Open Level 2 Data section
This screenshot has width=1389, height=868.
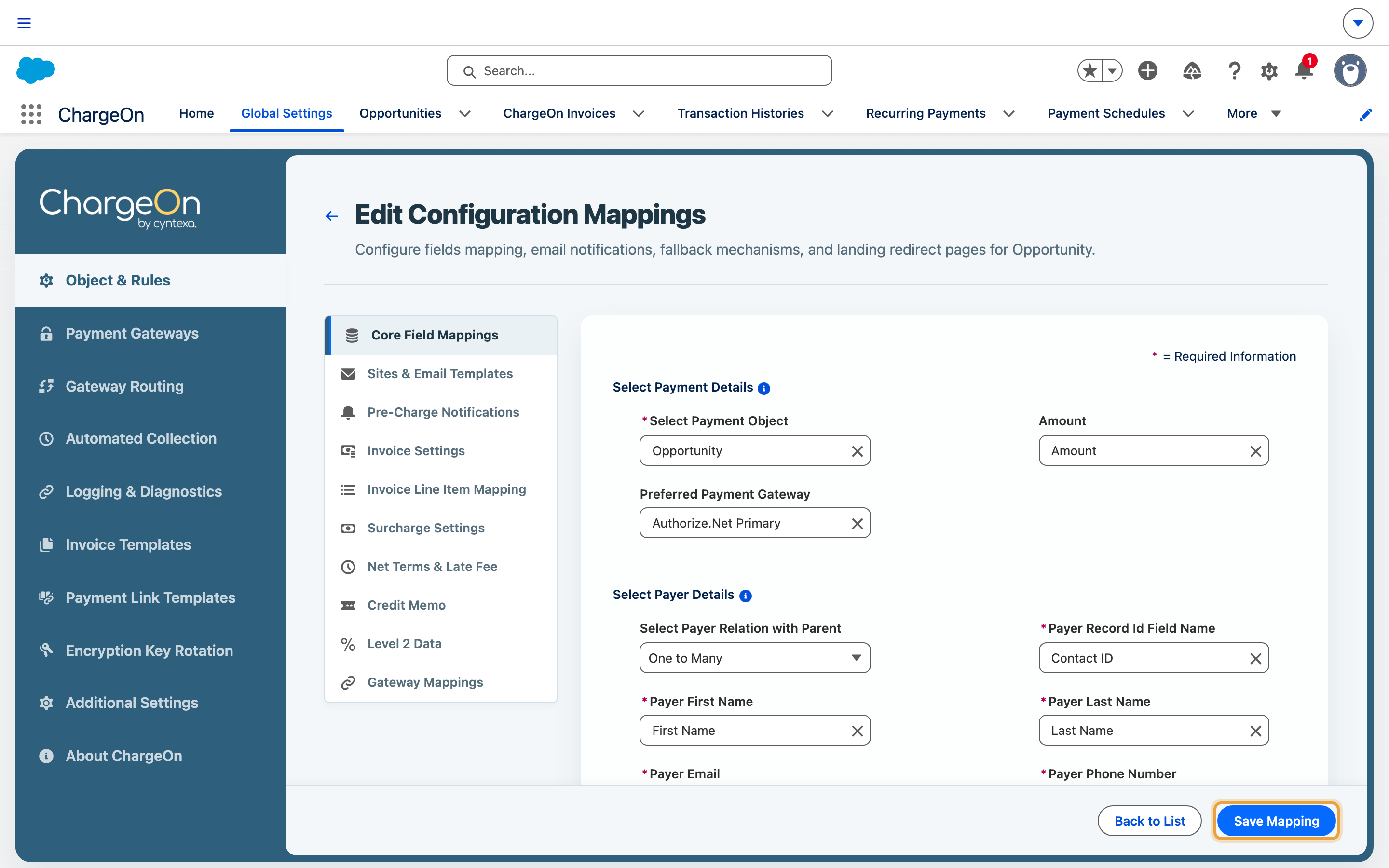(441, 644)
